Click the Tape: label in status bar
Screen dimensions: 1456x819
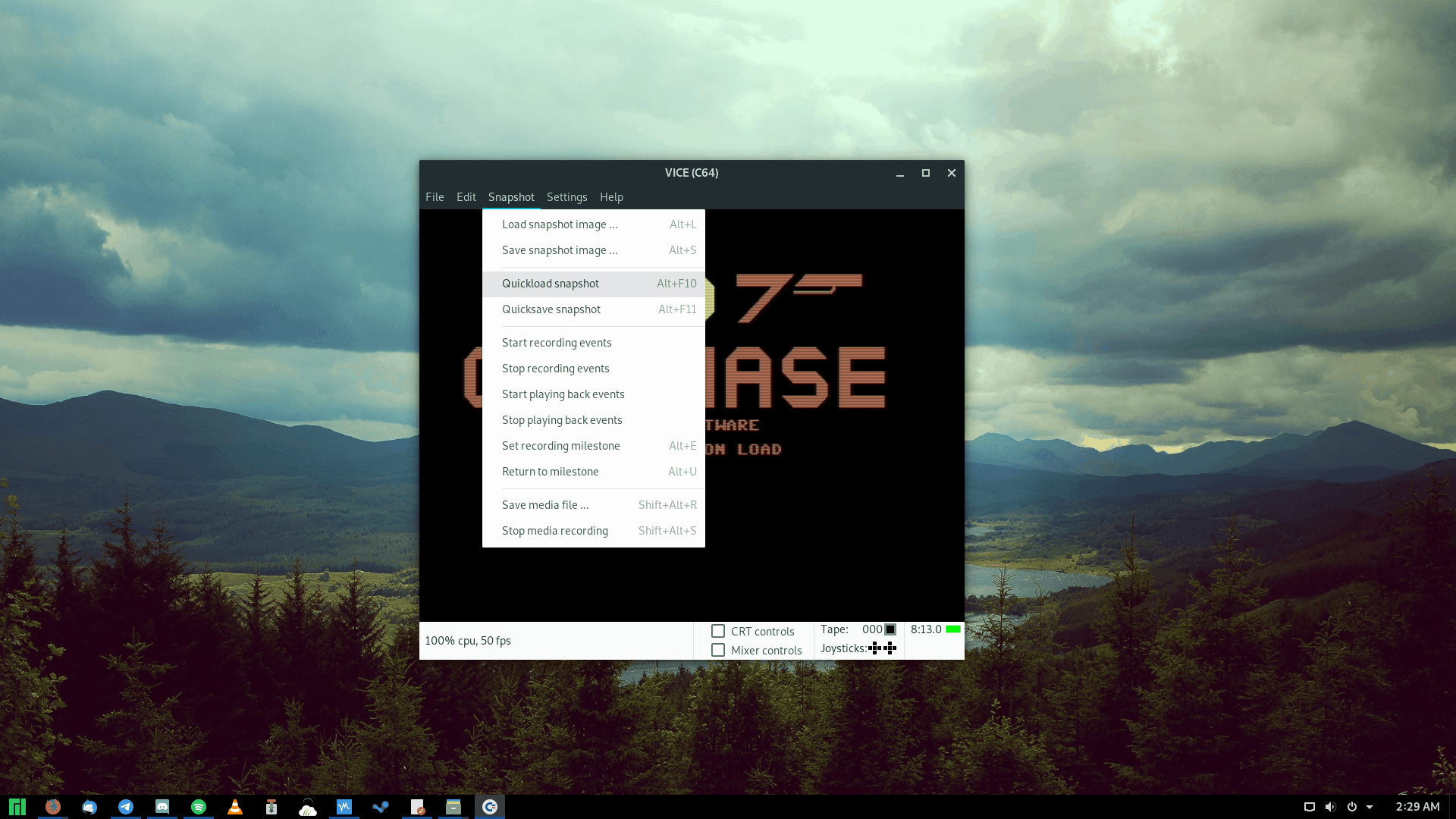point(834,629)
